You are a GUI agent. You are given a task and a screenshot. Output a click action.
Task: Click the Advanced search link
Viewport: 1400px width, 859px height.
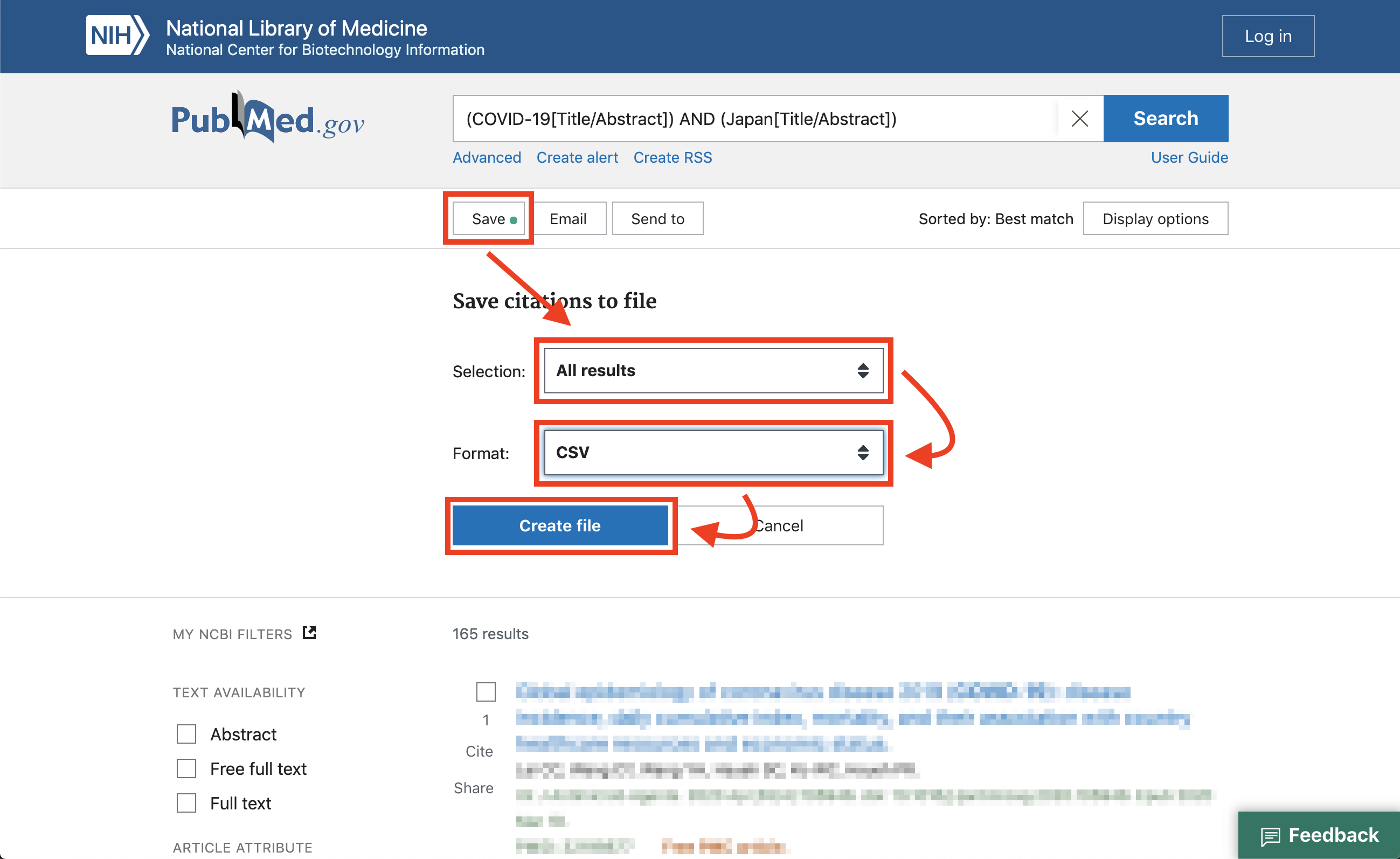coord(486,157)
